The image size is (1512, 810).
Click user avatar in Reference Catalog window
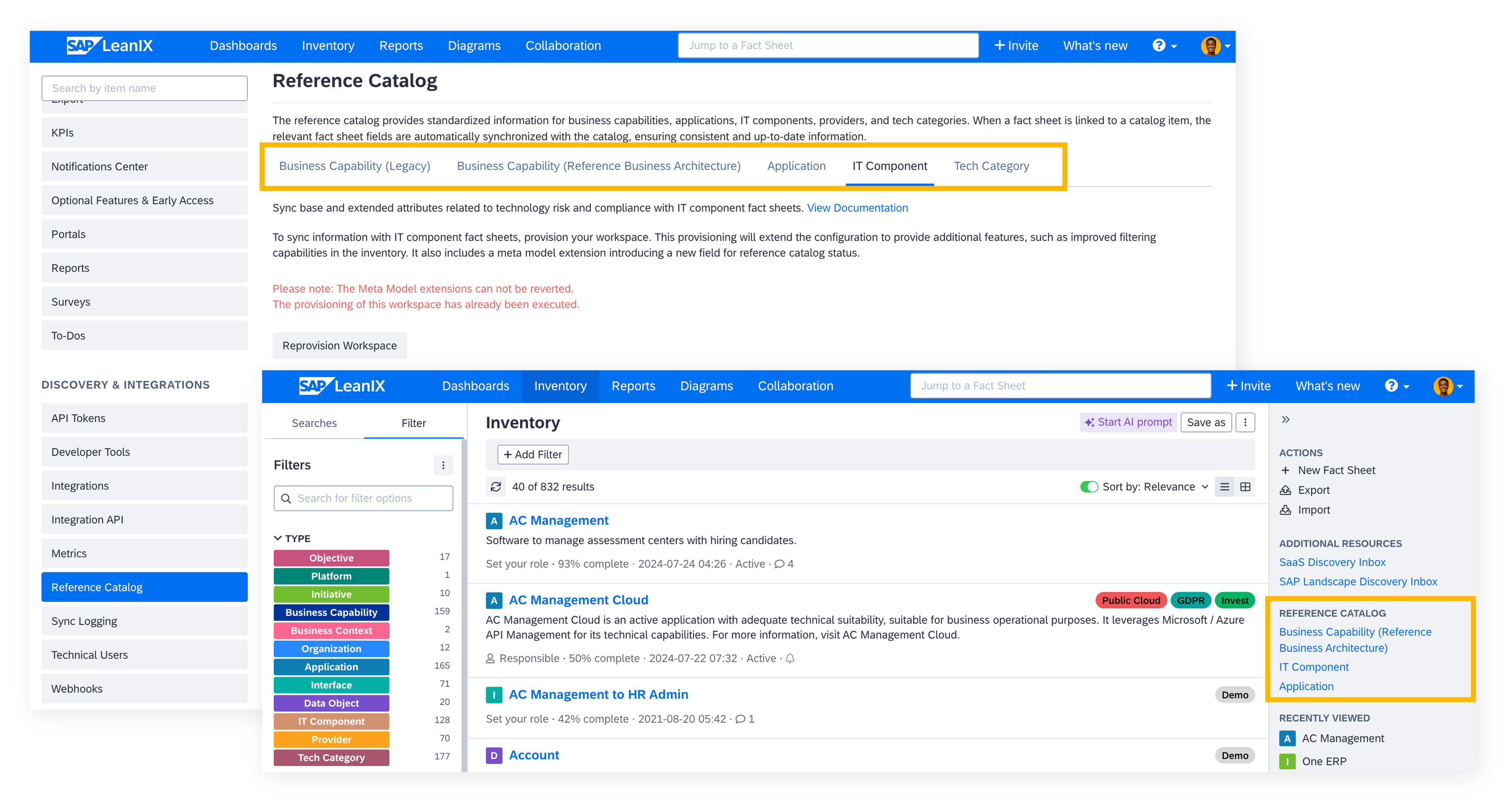pos(1210,45)
